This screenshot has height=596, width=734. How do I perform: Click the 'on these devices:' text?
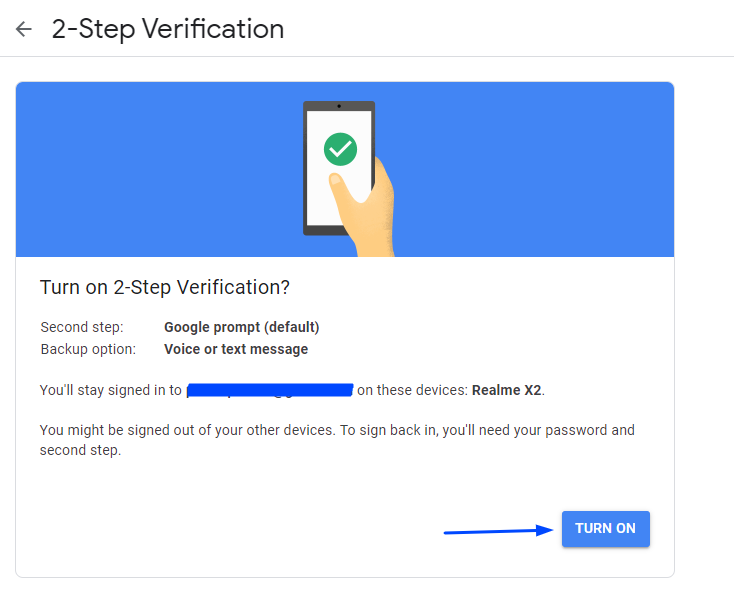click(412, 390)
